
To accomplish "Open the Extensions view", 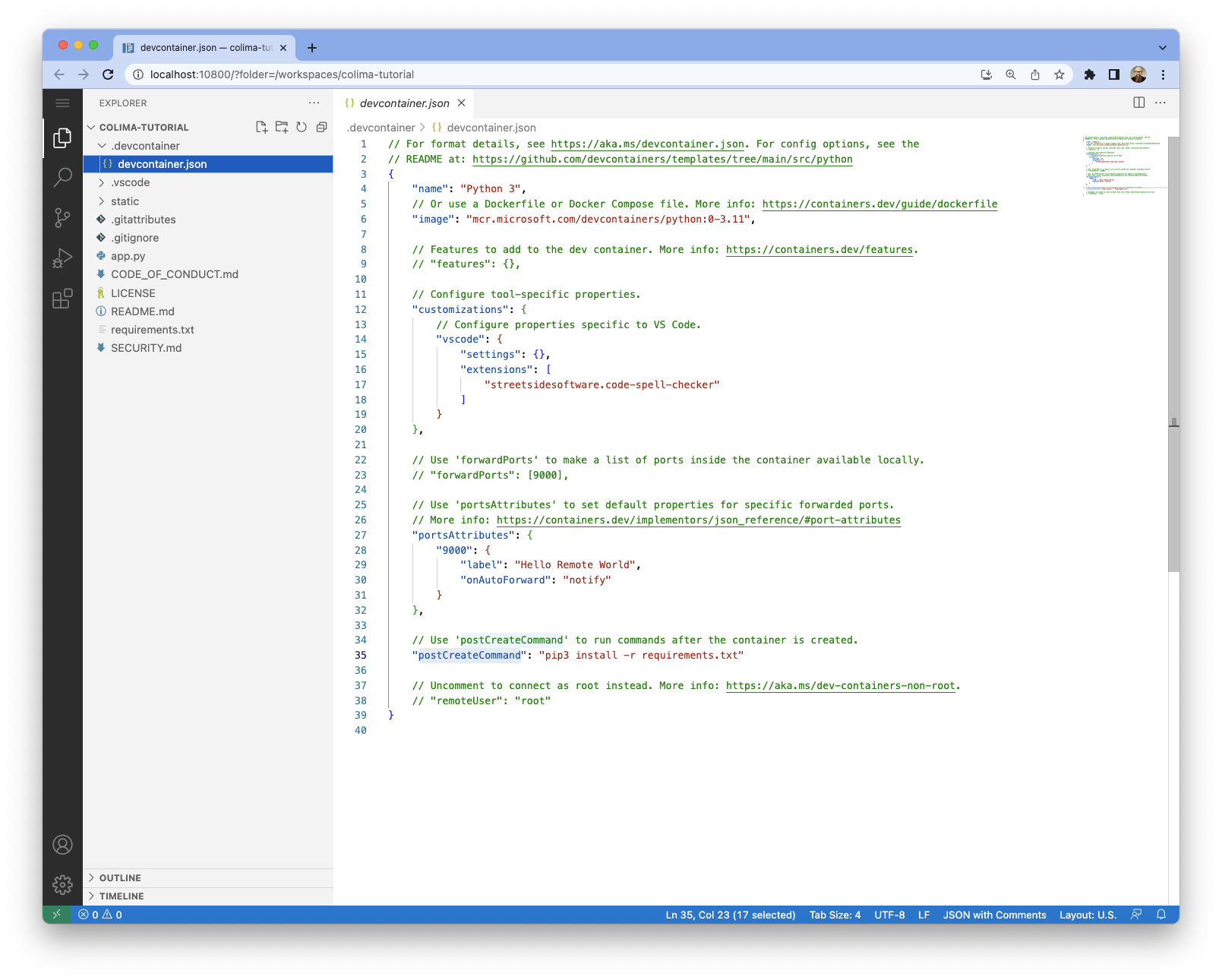I will coord(62,298).
